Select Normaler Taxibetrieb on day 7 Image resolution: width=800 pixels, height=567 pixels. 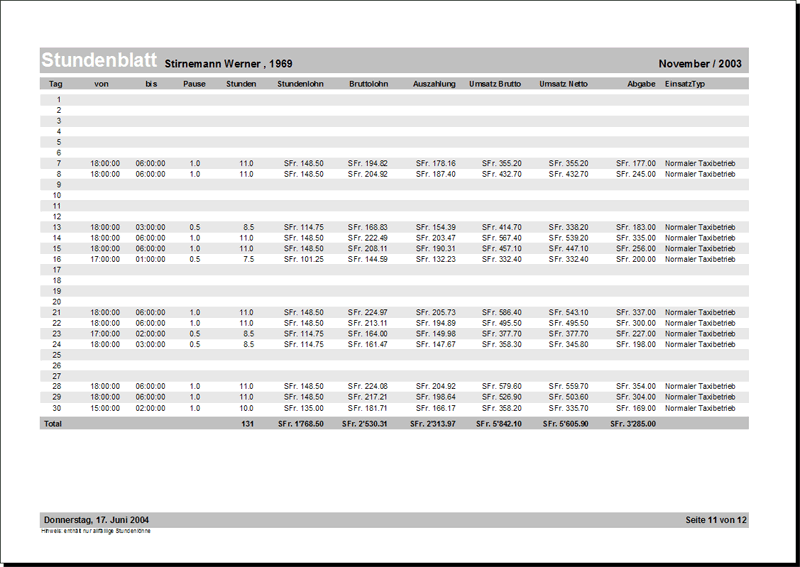(x=700, y=163)
